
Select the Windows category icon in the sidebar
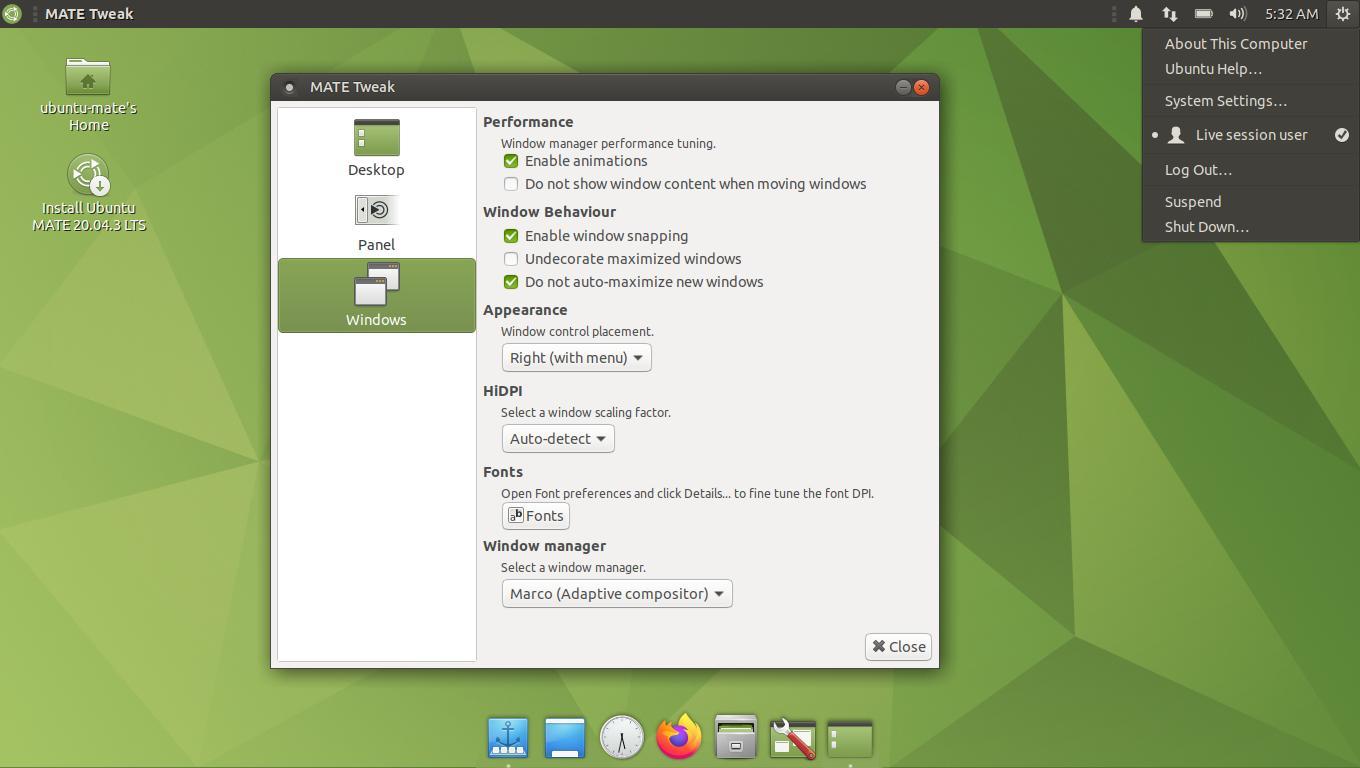tap(376, 293)
